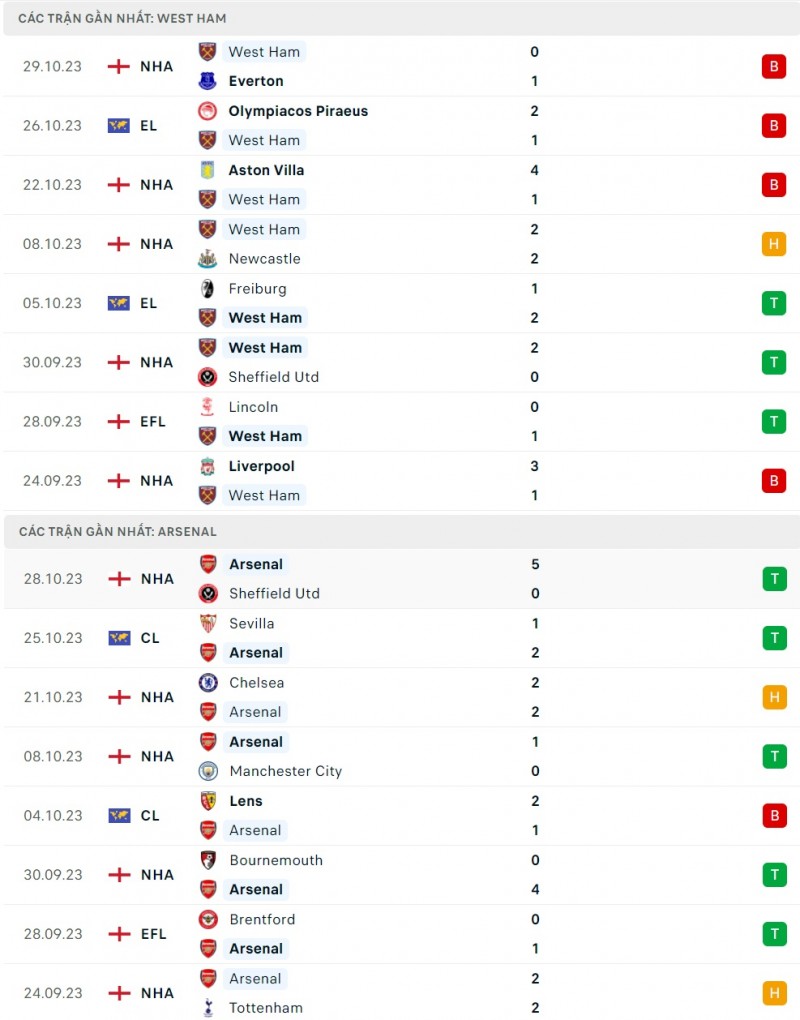The image size is (800, 1020).
Task: Click the green T result badge for Freiburg match
Action: (x=773, y=303)
